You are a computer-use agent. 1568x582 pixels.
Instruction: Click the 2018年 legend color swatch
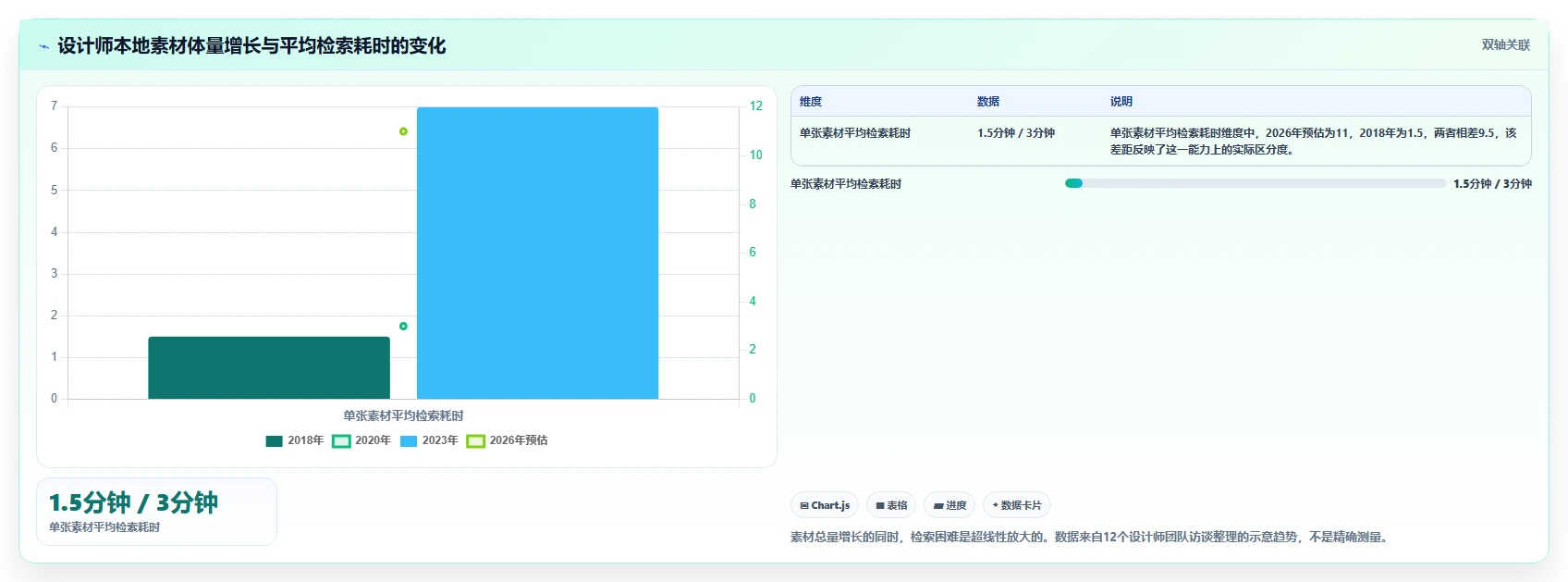coord(274,441)
